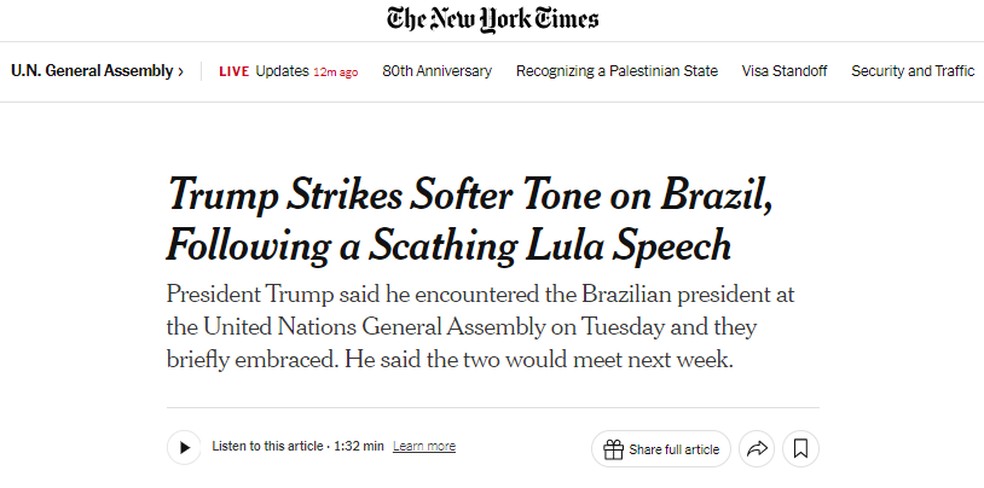Open the Security and Traffic topic
Viewport: 984px width, 488px height.
(x=912, y=71)
